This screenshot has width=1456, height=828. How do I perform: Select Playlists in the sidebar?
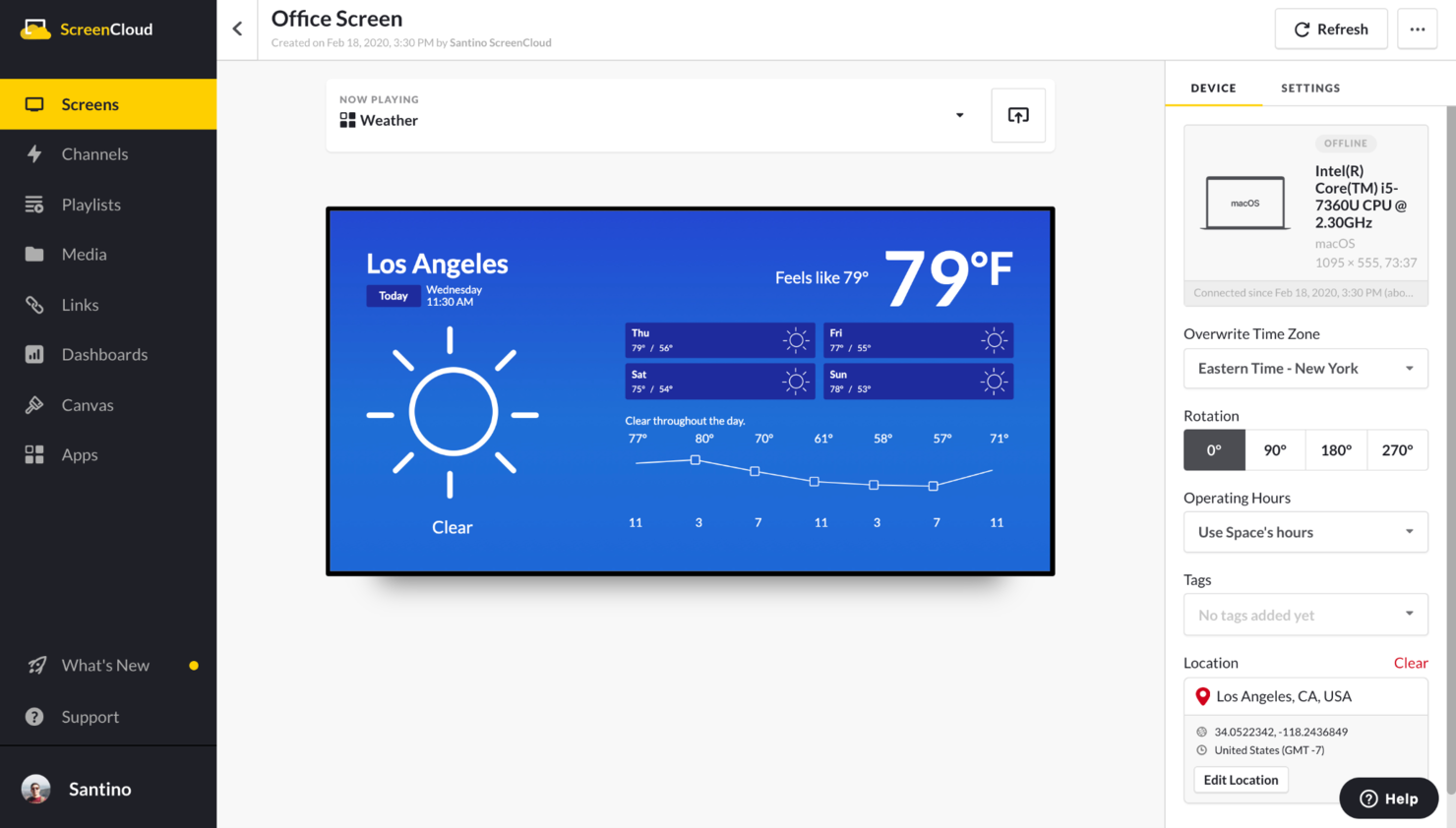pos(108,205)
